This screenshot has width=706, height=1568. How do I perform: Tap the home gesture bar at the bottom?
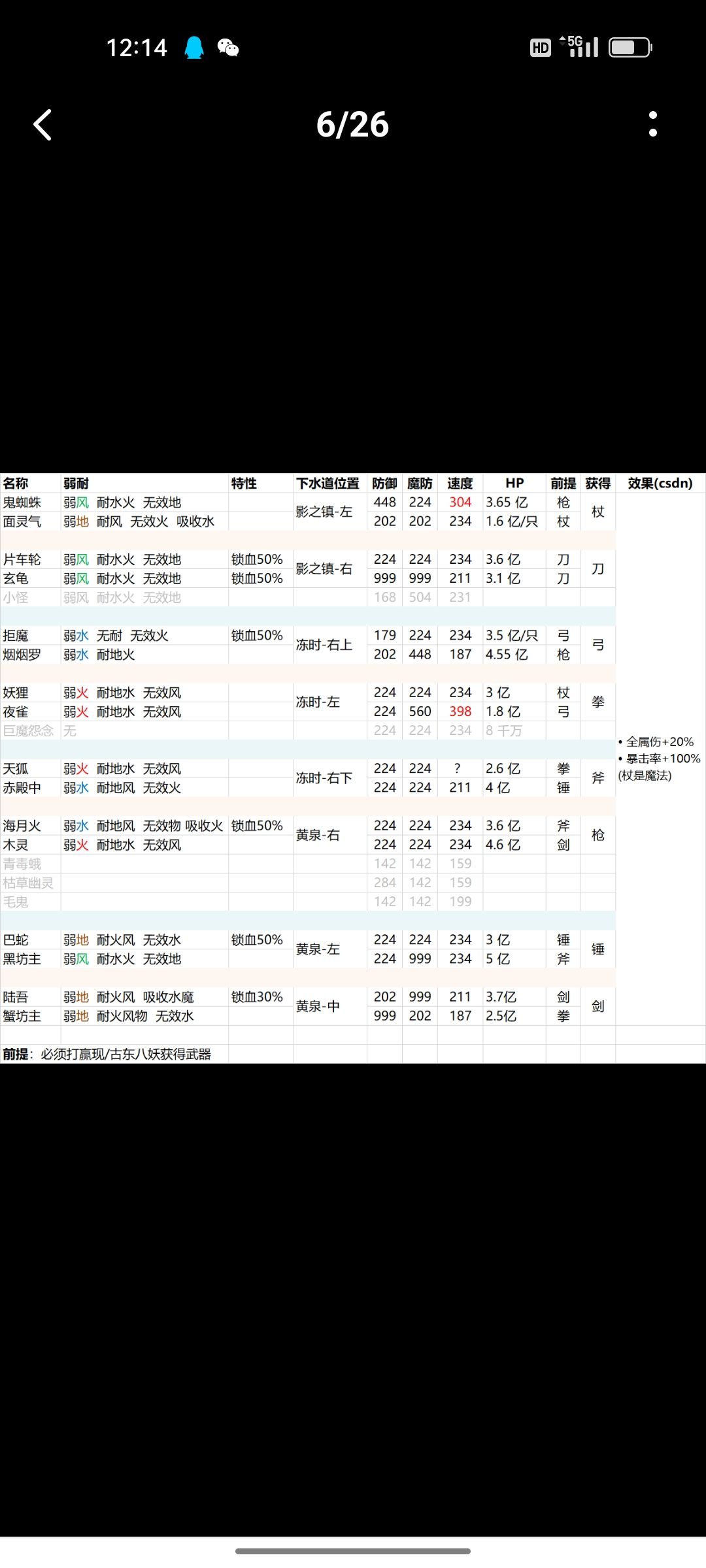point(353,1551)
